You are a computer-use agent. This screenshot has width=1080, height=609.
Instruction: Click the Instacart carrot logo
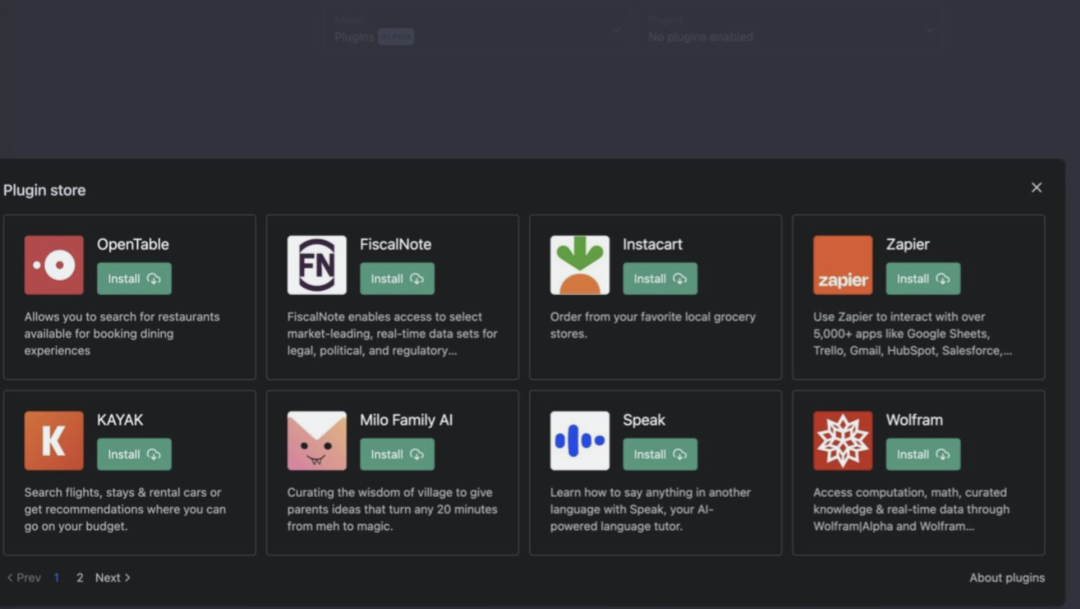(x=580, y=265)
